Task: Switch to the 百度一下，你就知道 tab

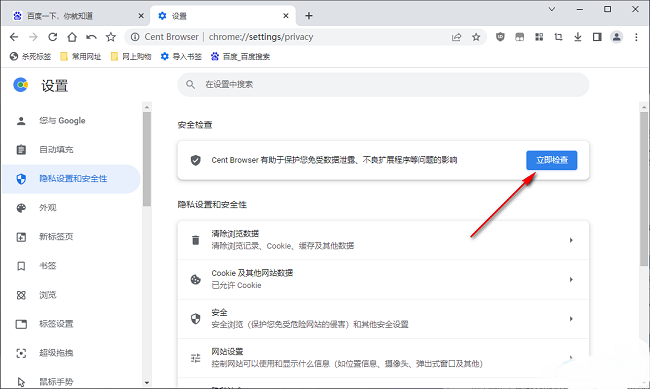Action: [x=79, y=16]
